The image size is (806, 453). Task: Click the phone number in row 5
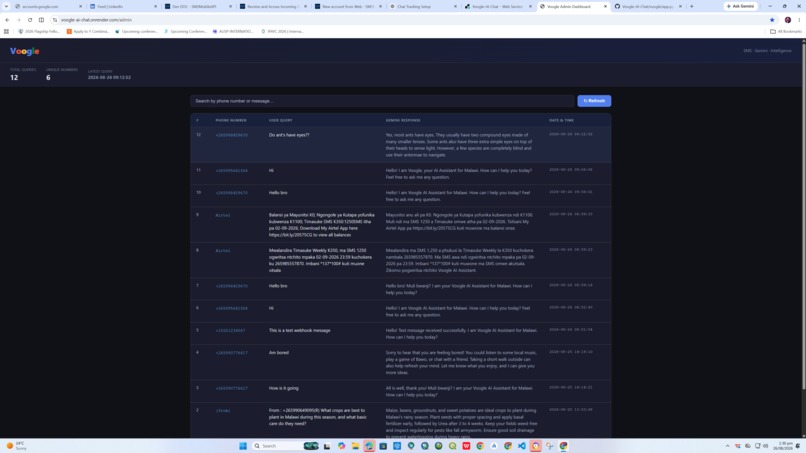[x=230, y=331]
